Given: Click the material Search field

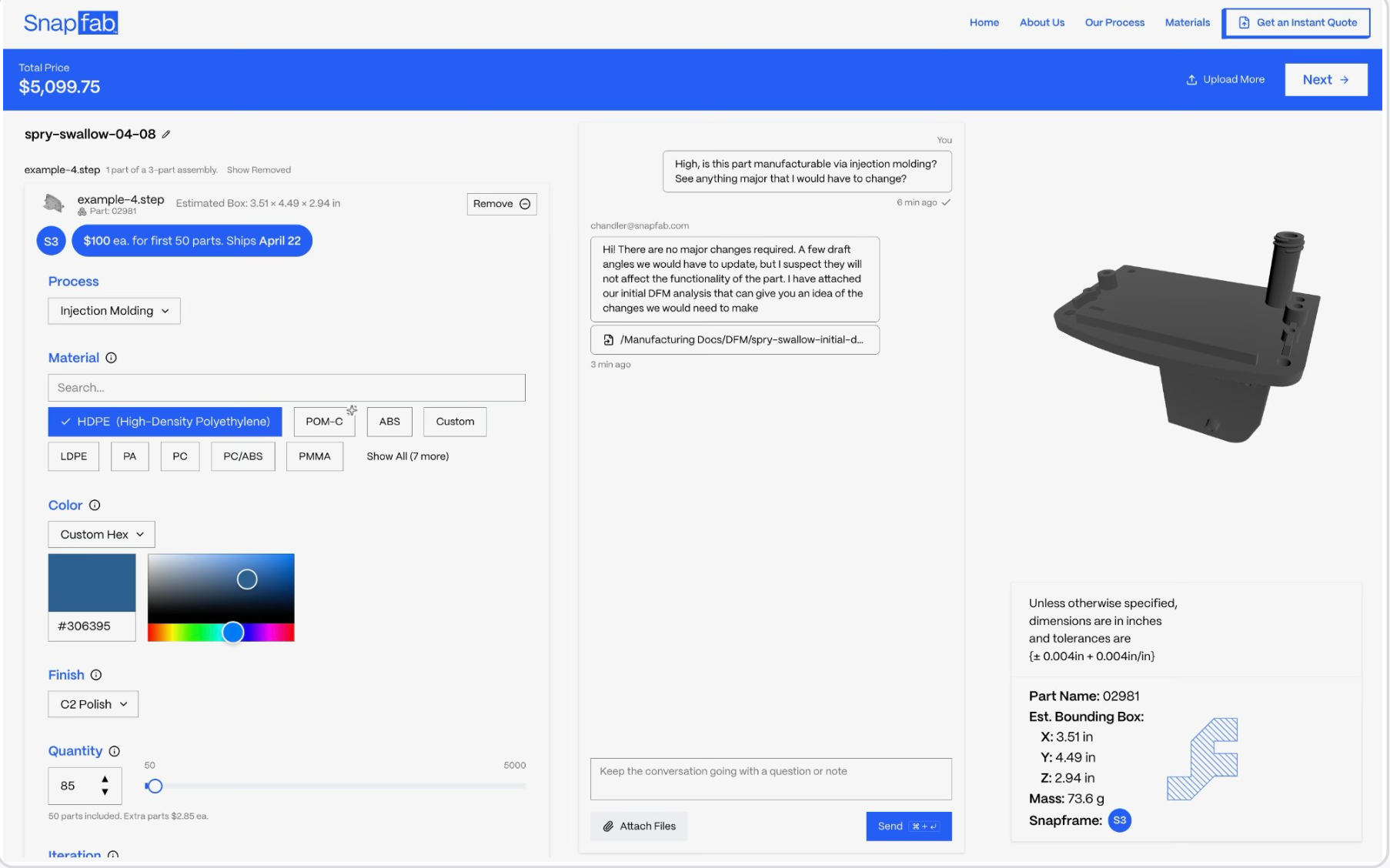Looking at the screenshot, I should pos(287,388).
